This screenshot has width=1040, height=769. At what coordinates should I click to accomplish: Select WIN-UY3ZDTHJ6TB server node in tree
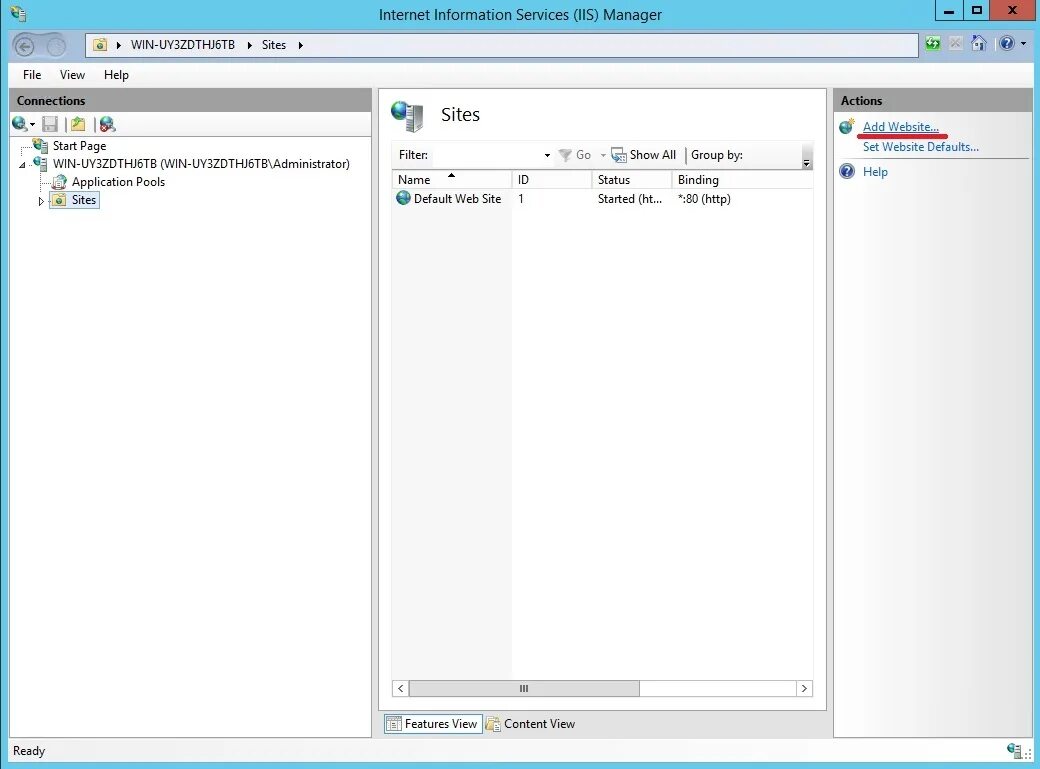pos(201,164)
